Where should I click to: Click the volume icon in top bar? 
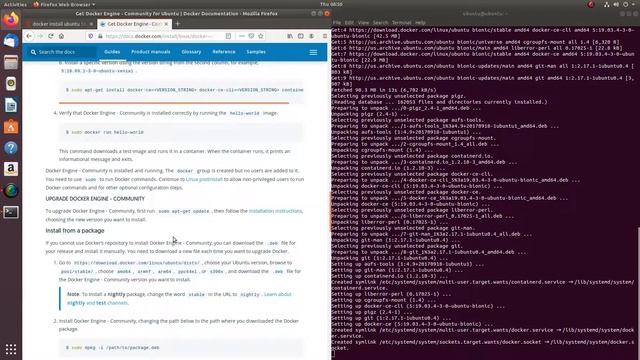(x=616, y=4)
